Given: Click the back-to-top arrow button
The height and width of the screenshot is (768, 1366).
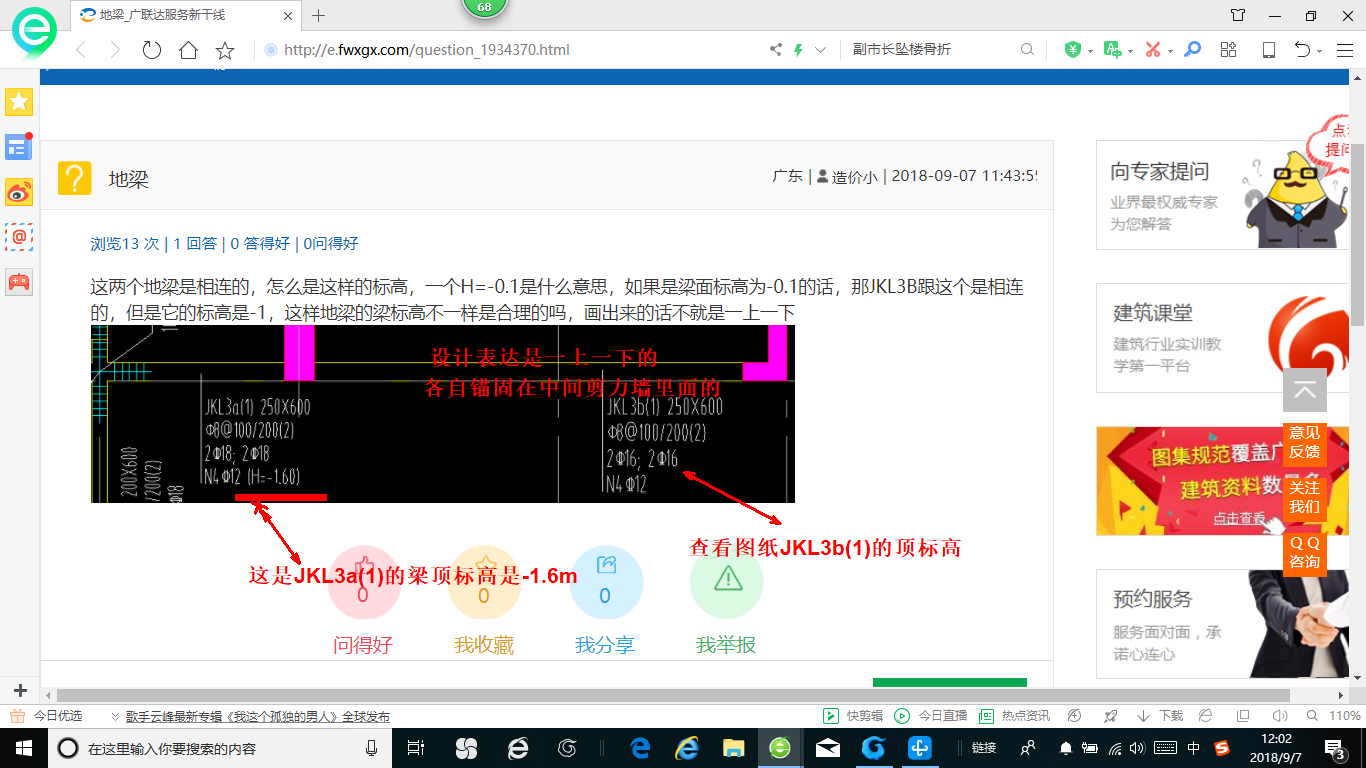Looking at the screenshot, I should click(1305, 390).
